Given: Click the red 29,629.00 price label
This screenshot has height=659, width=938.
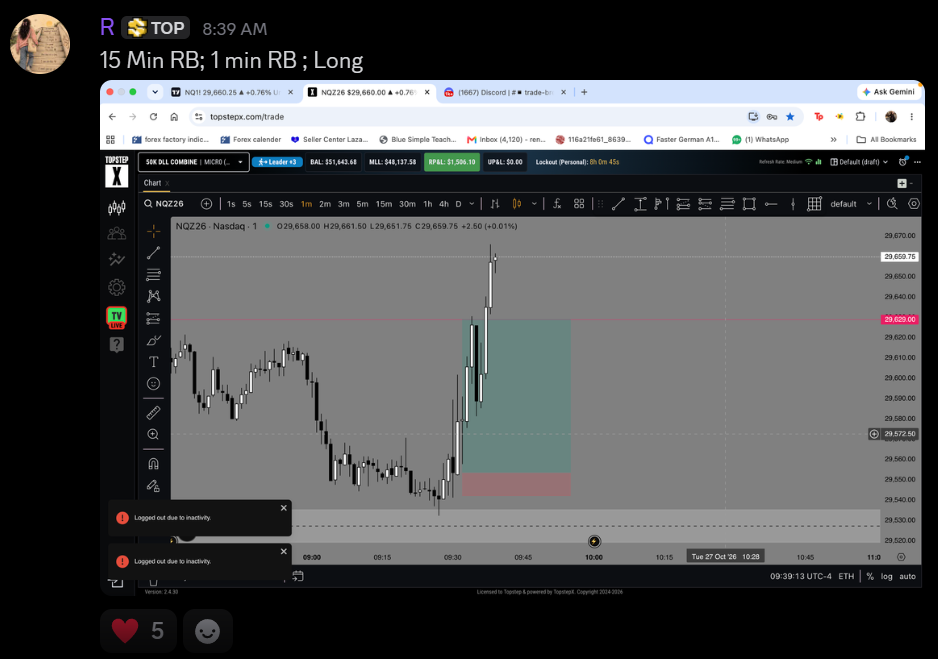Looking at the screenshot, I should click(x=900, y=319).
